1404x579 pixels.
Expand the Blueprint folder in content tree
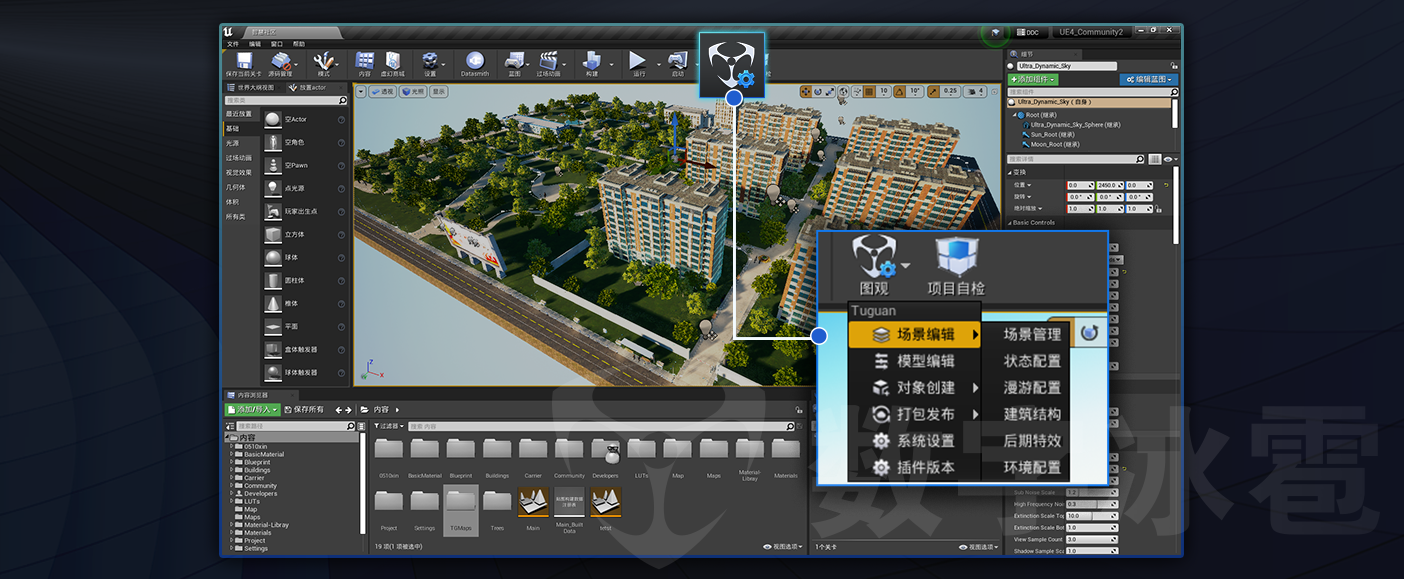(x=232, y=462)
